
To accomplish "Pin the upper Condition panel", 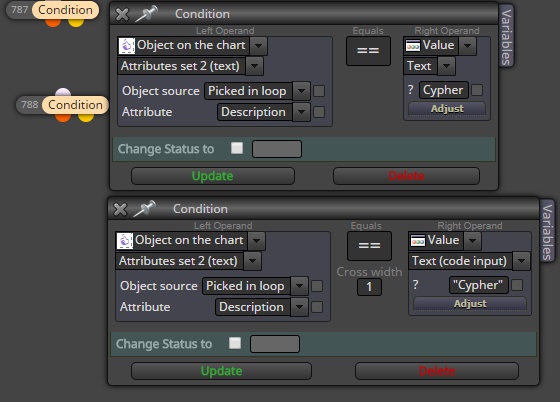I will coord(146,14).
